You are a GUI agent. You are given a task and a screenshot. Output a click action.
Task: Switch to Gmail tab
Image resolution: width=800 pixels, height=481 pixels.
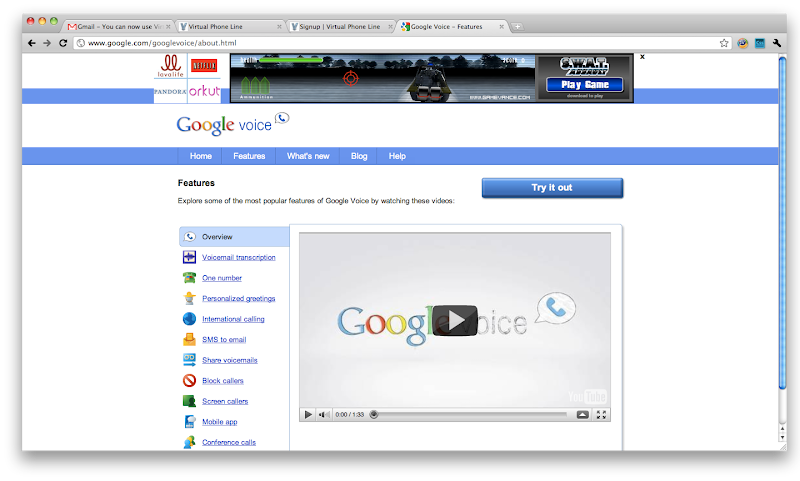pos(118,27)
